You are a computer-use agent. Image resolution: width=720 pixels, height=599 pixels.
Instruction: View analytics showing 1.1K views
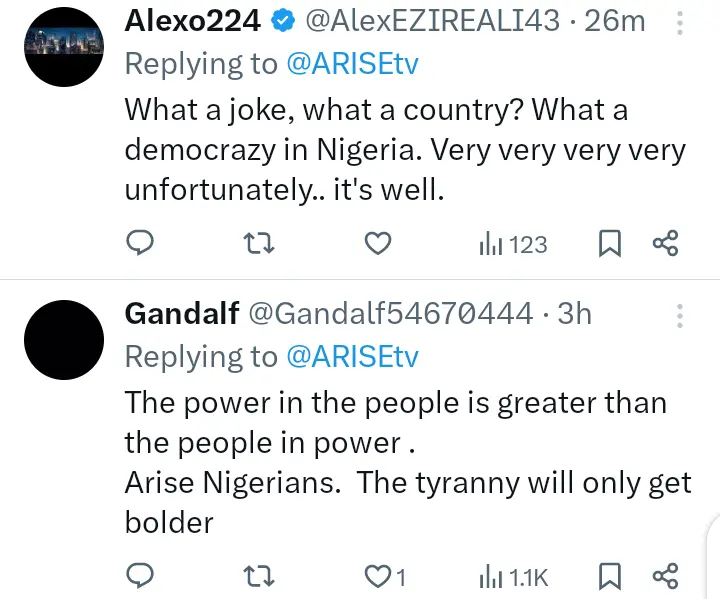click(513, 575)
